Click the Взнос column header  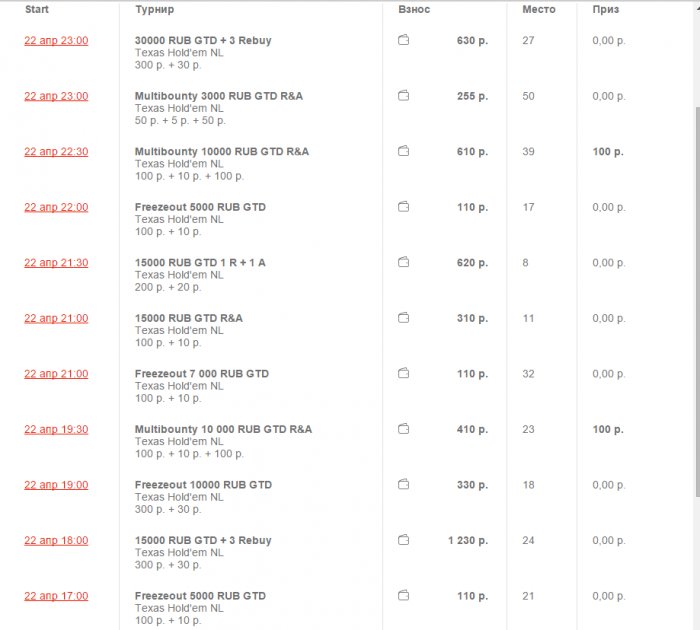414,10
